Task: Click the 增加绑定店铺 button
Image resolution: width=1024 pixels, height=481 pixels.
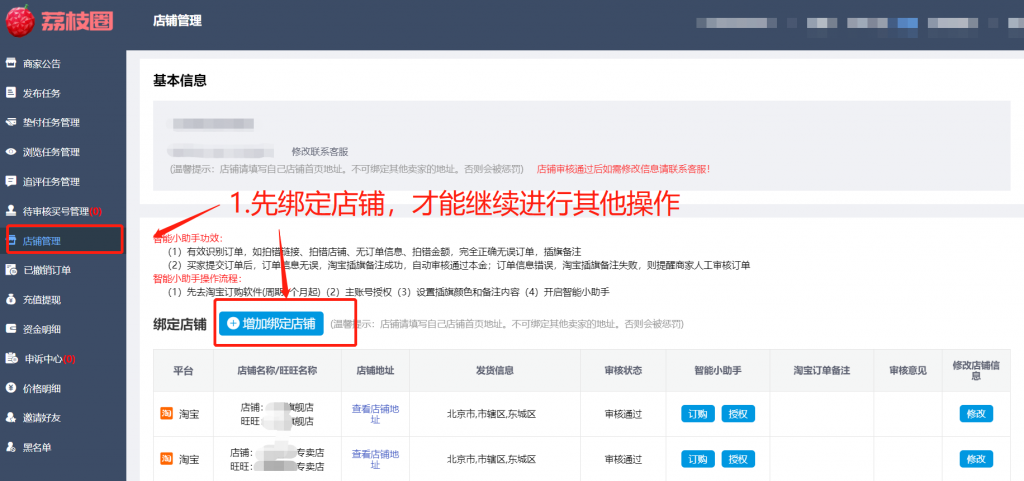Action: [x=271, y=323]
